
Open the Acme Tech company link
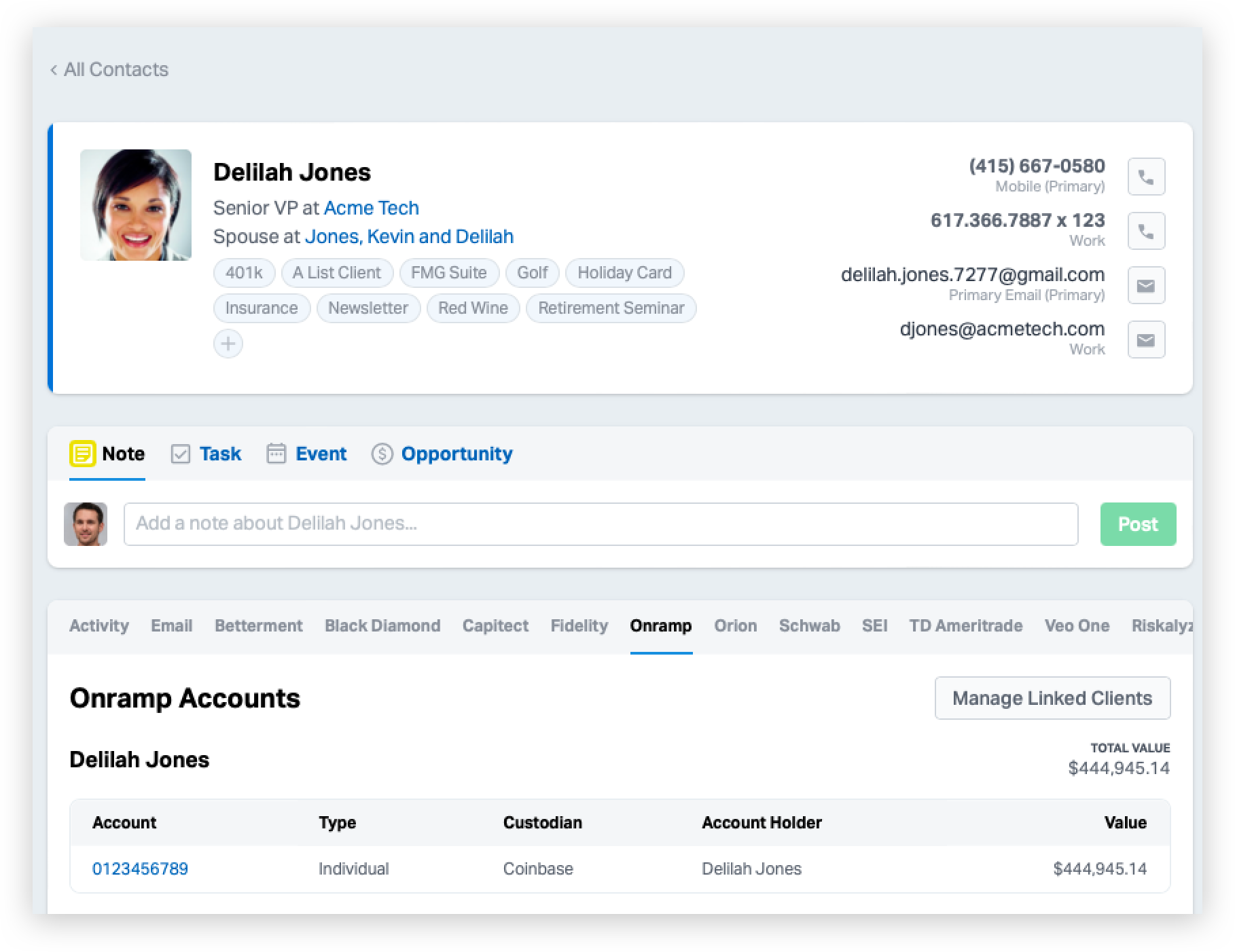372,208
